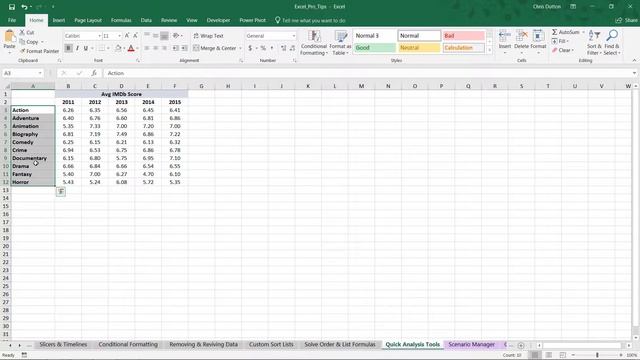Switch to the Formulas tab
Image resolution: width=640 pixels, height=360 pixels.
pyautogui.click(x=121, y=20)
